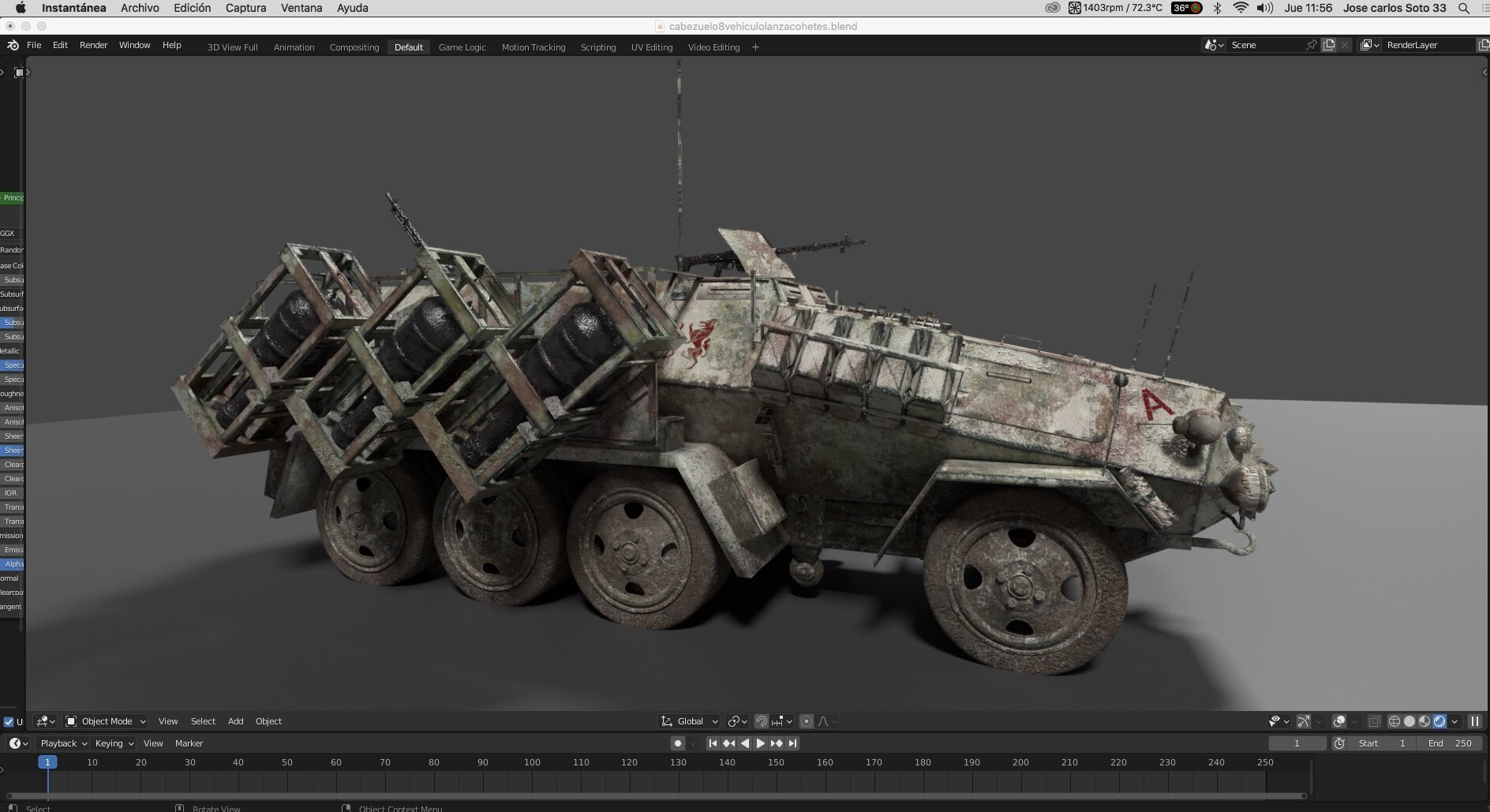The height and width of the screenshot is (812, 1490).
Task: Open the Playback popover
Action: pyautogui.click(x=63, y=743)
